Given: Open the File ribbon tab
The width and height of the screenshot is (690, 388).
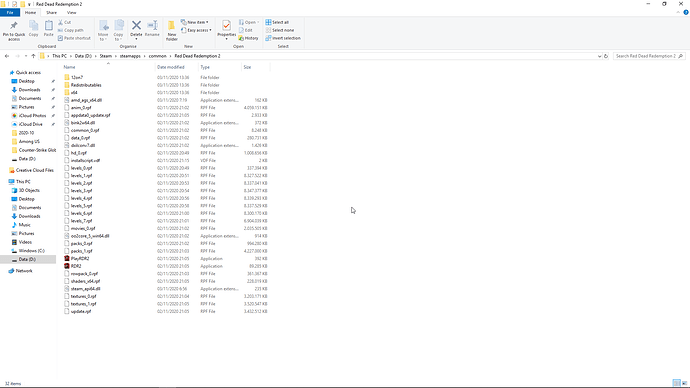Looking at the screenshot, I should pyautogui.click(x=10, y=13).
